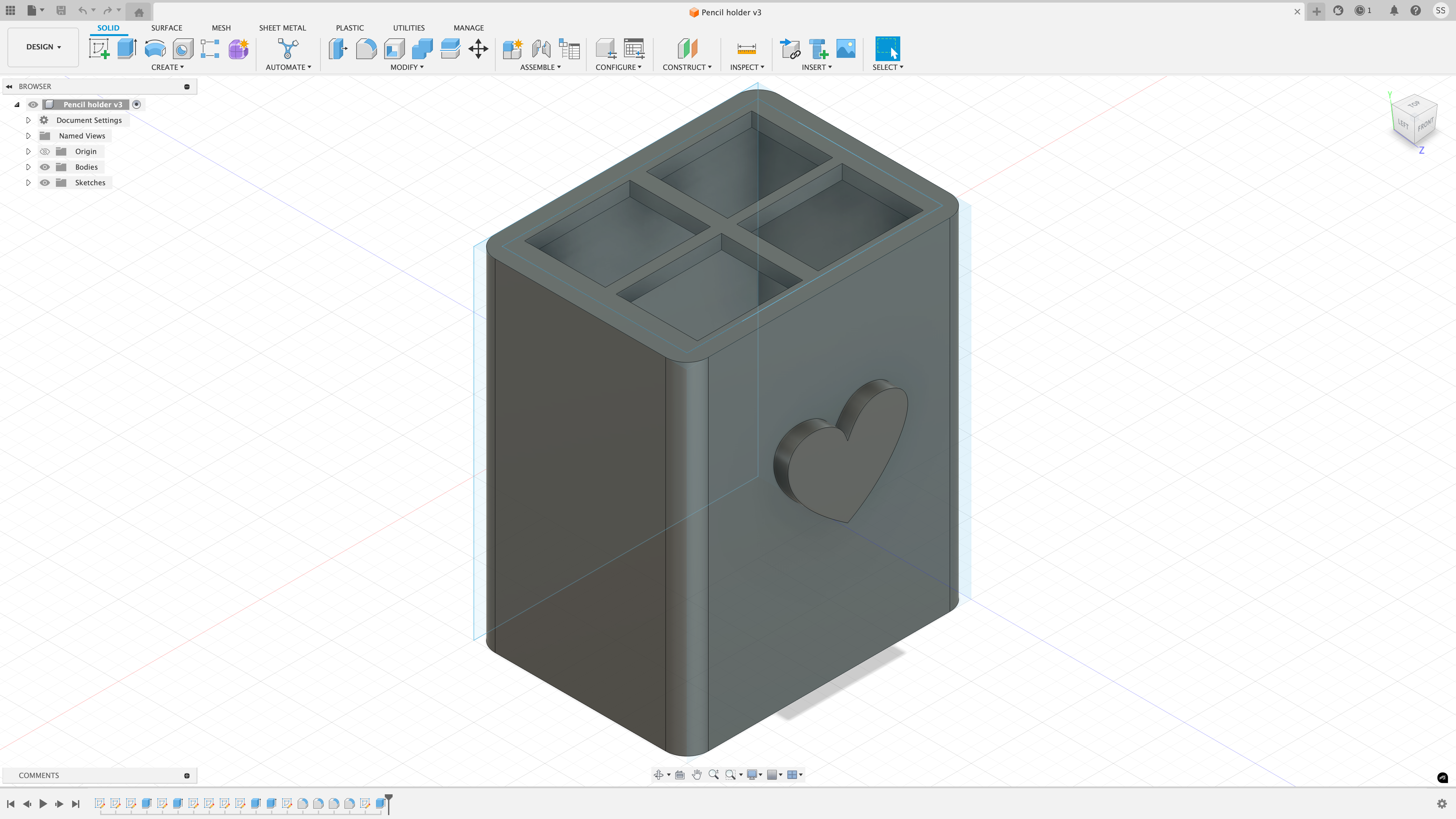
Task: Open the DESIGN workspace dropdown
Action: [43, 47]
